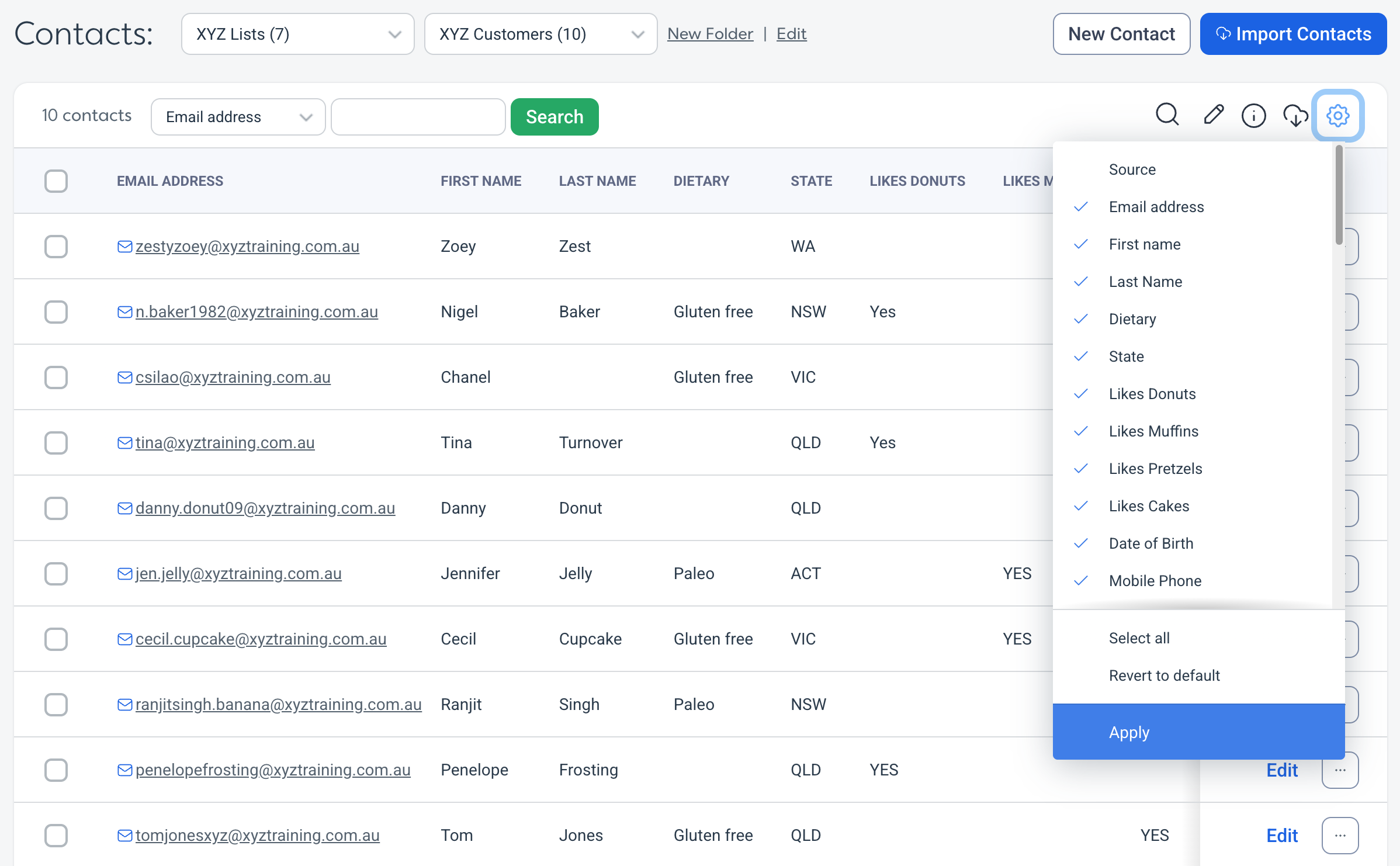Click envelope icon beside danny.donut09 email
Viewport: 1400px width, 866px height.
pyautogui.click(x=124, y=508)
